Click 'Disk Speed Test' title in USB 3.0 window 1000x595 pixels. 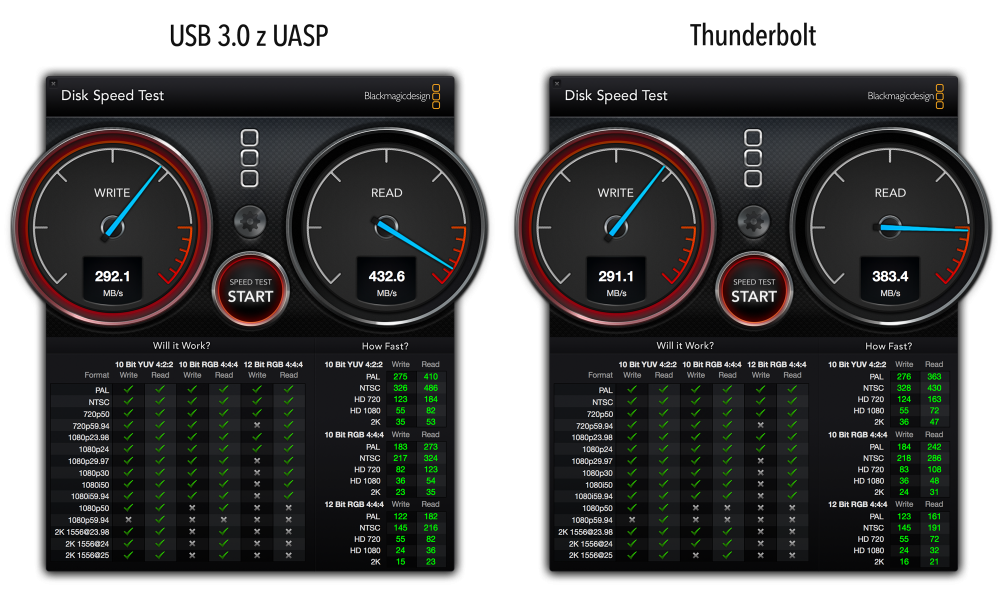112,96
